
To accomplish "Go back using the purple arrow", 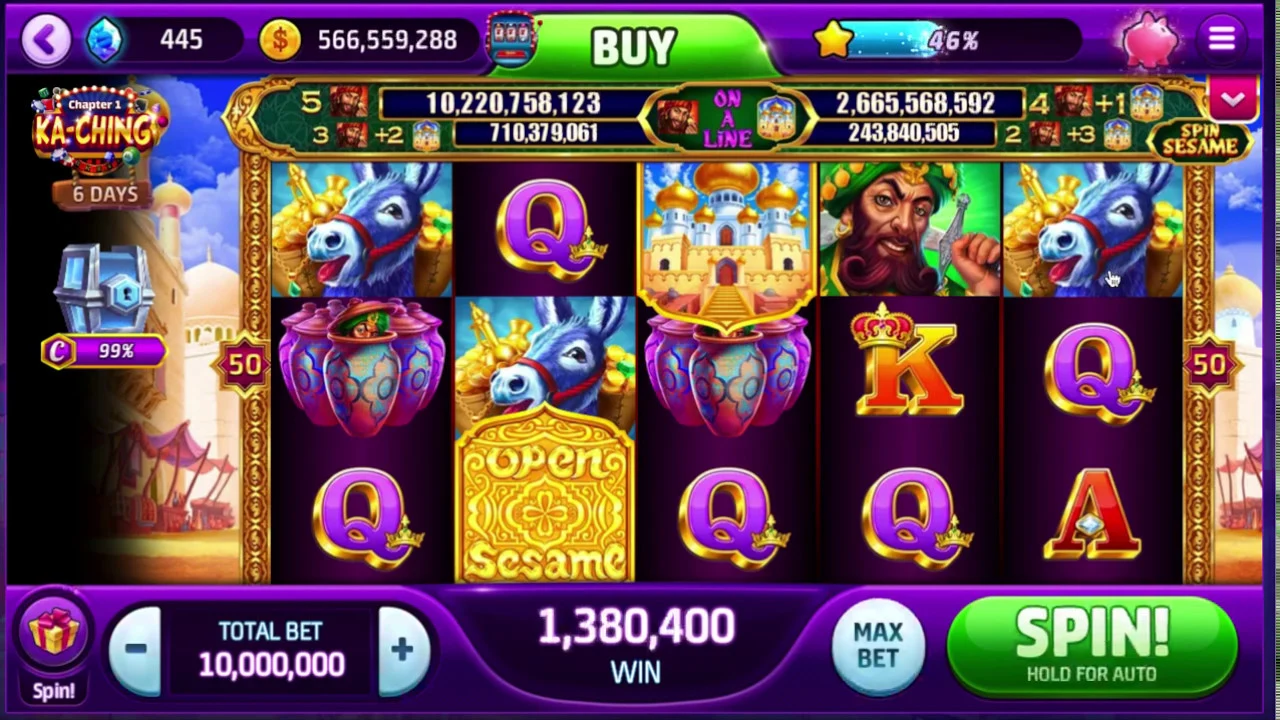I will coord(46,40).
